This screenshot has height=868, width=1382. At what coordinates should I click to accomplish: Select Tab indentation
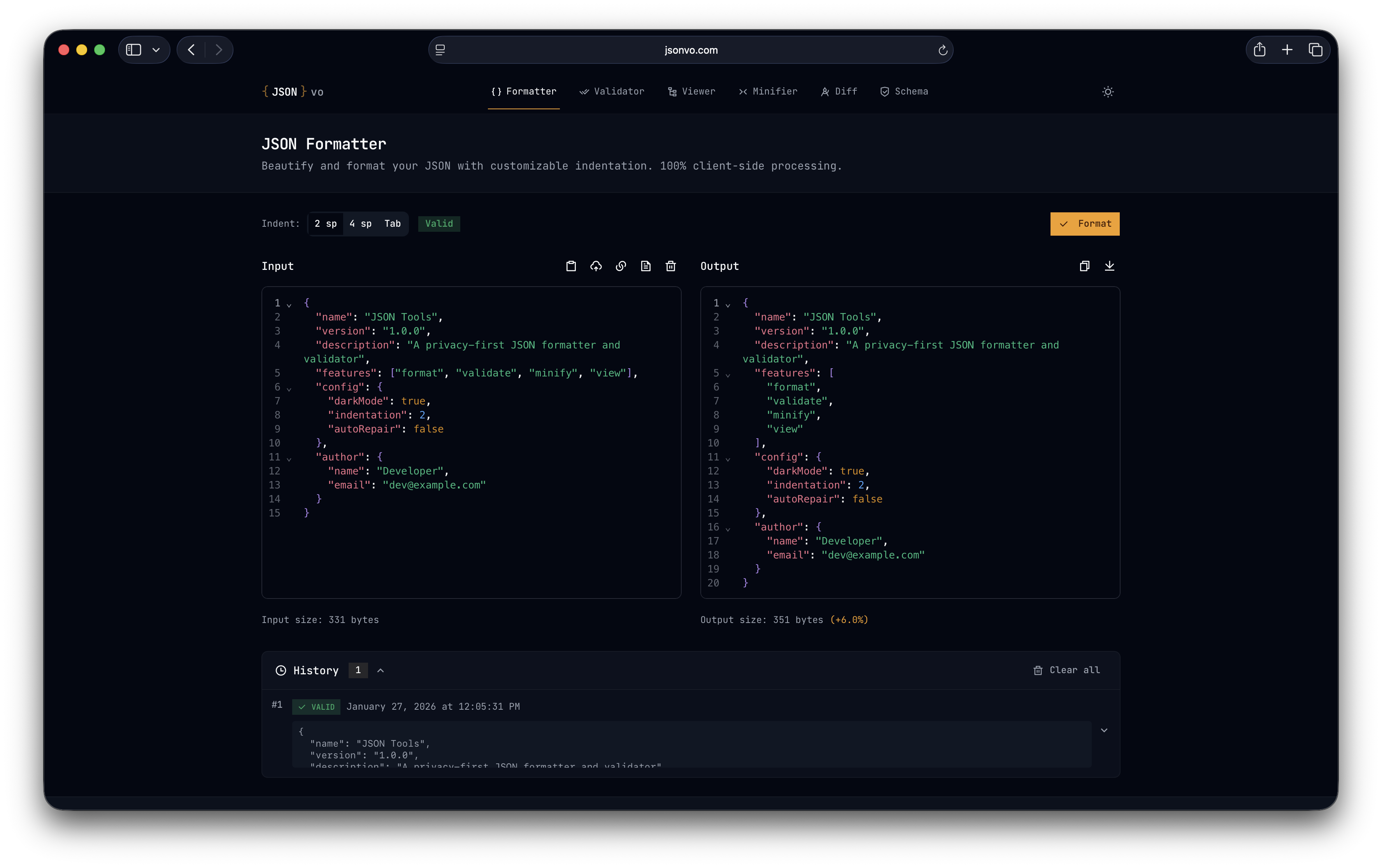point(393,224)
